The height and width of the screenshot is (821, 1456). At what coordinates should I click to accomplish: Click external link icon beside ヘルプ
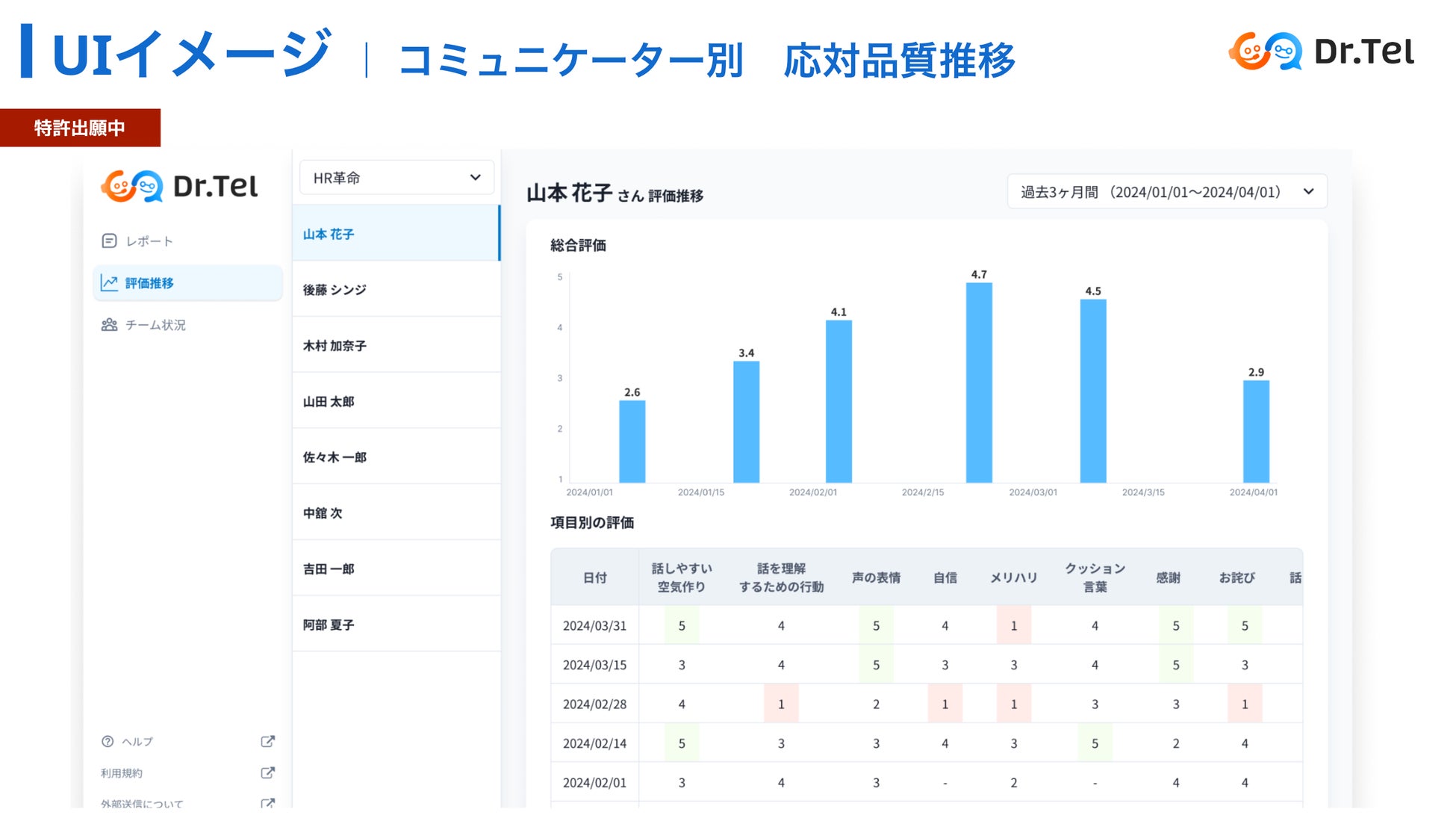pos(267,741)
